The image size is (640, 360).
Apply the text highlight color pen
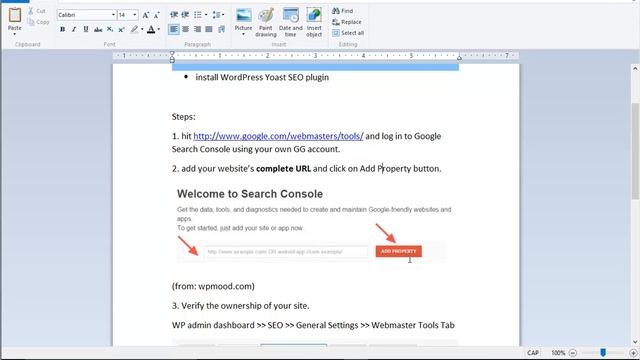click(x=134, y=29)
